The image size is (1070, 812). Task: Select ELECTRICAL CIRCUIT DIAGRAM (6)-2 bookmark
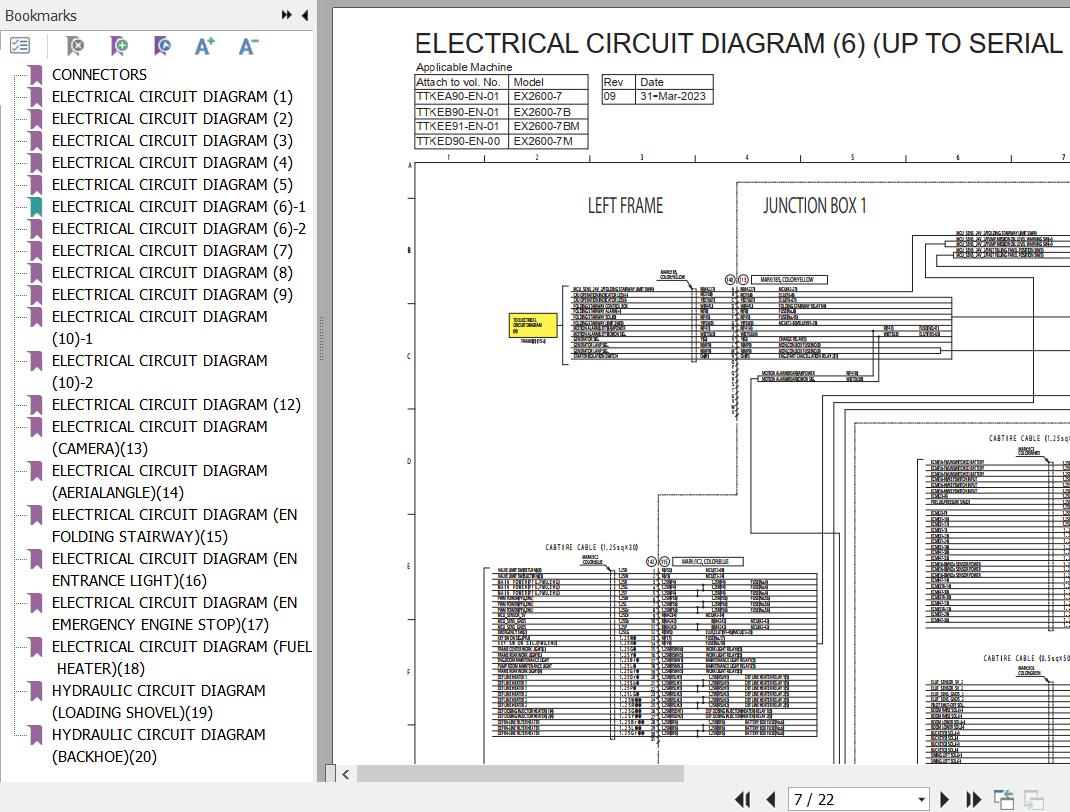coord(179,229)
